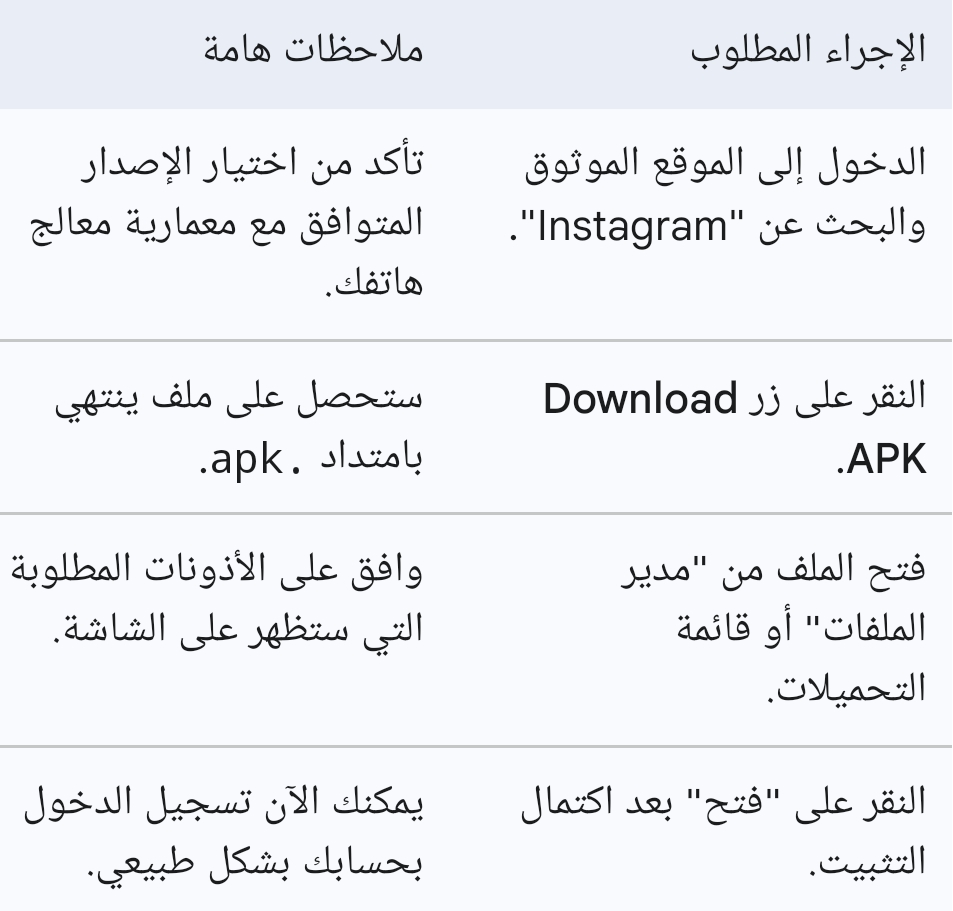Click the words "النقر على زر" before Download

click(862, 400)
